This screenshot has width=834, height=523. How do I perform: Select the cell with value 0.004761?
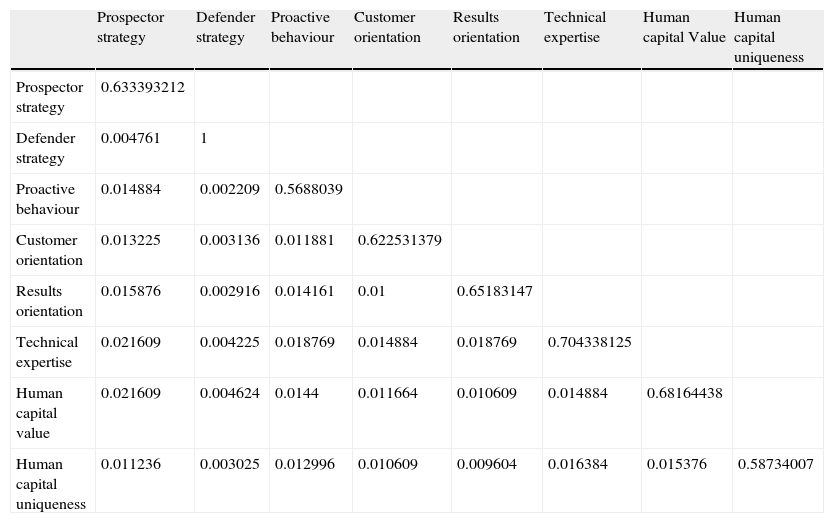[130, 138]
